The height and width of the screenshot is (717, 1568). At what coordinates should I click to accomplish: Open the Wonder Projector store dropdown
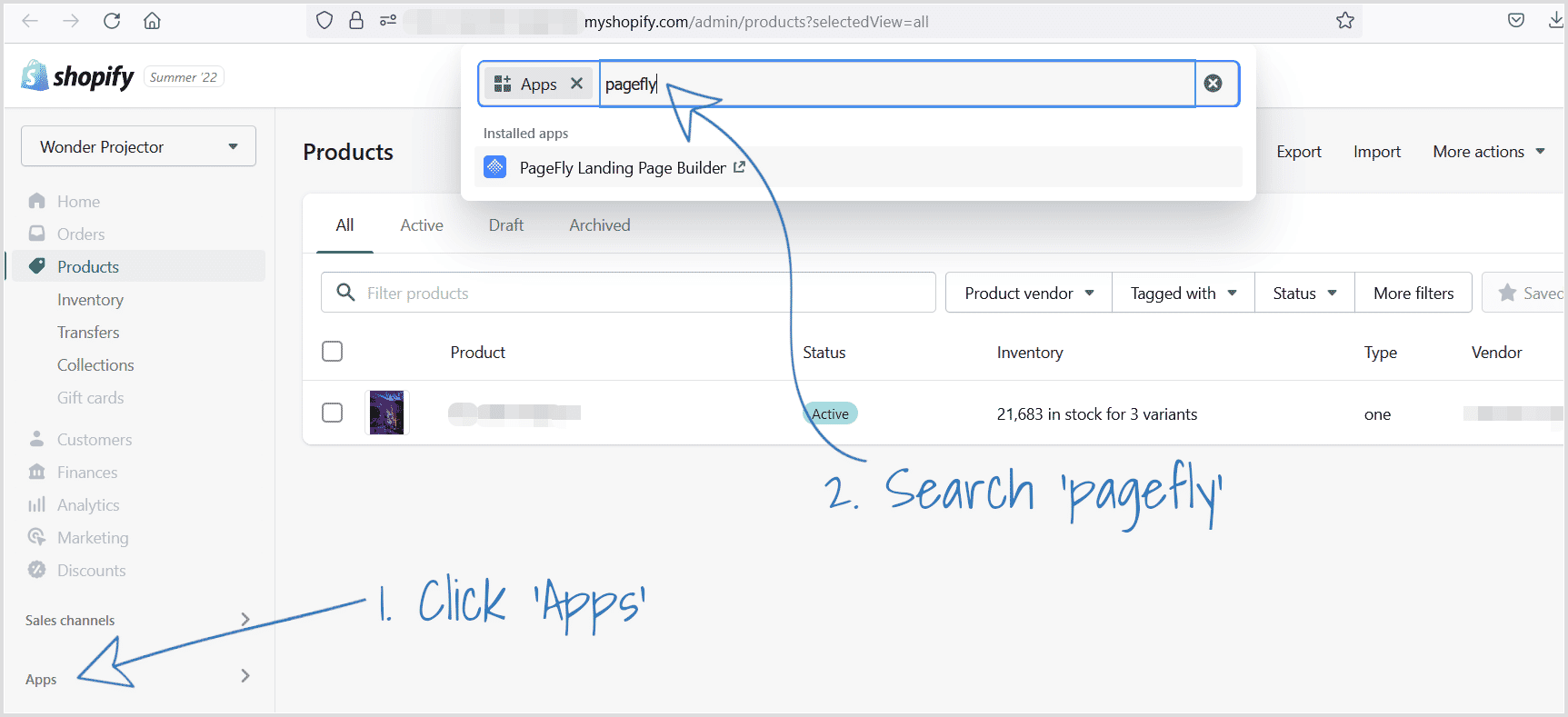138,146
